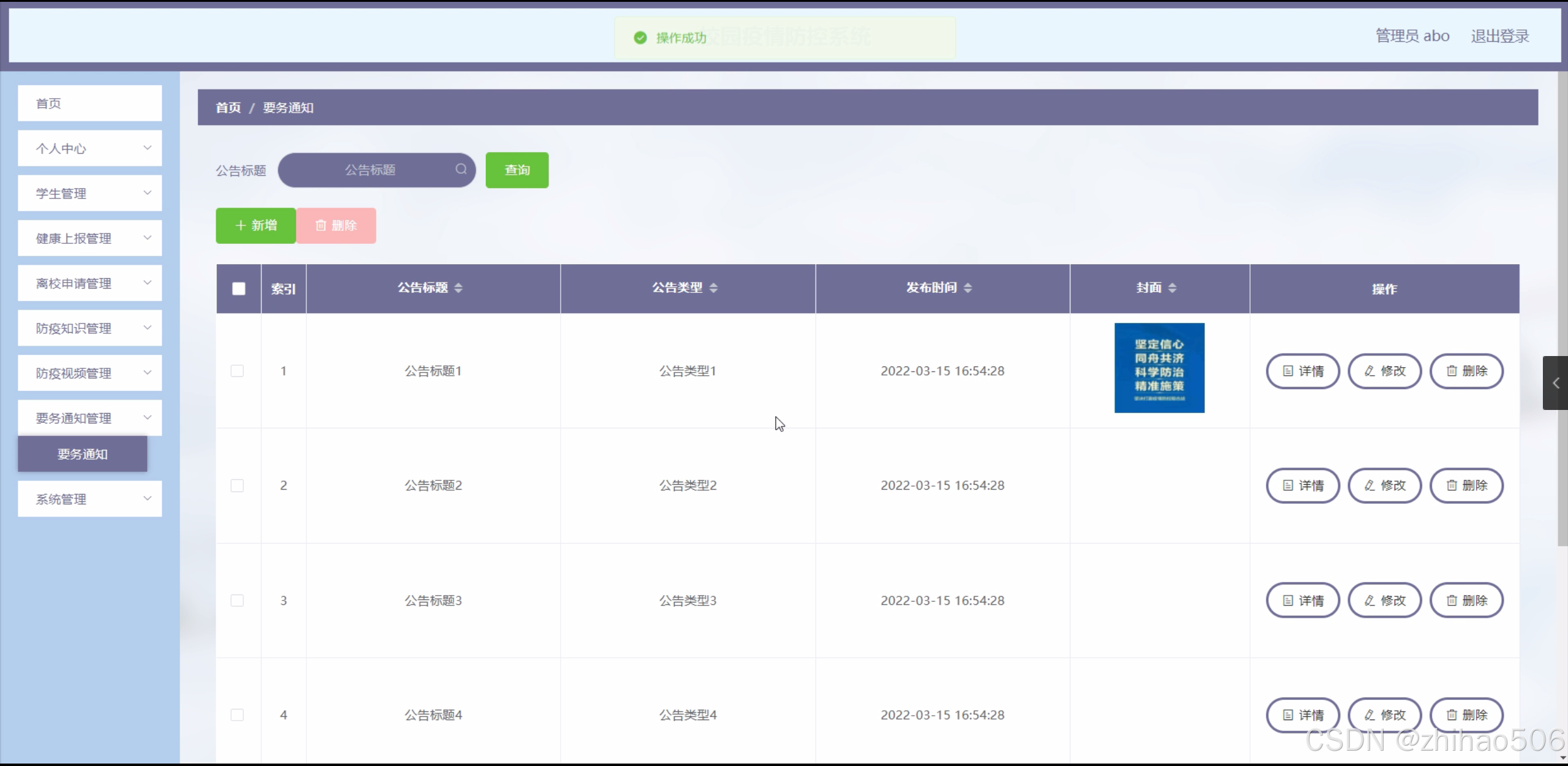Click sort arrows on 发布时间 column
The width and height of the screenshot is (1568, 766).
(x=968, y=288)
